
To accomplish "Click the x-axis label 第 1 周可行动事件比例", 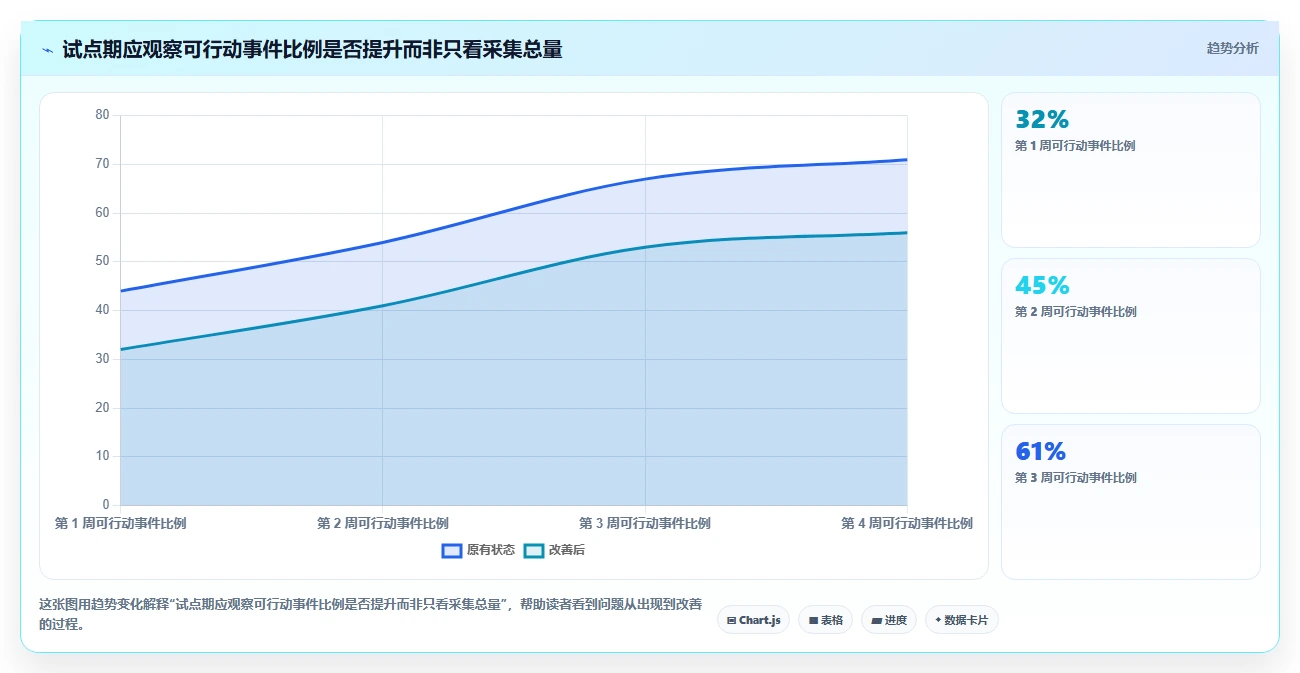I will coord(120,523).
